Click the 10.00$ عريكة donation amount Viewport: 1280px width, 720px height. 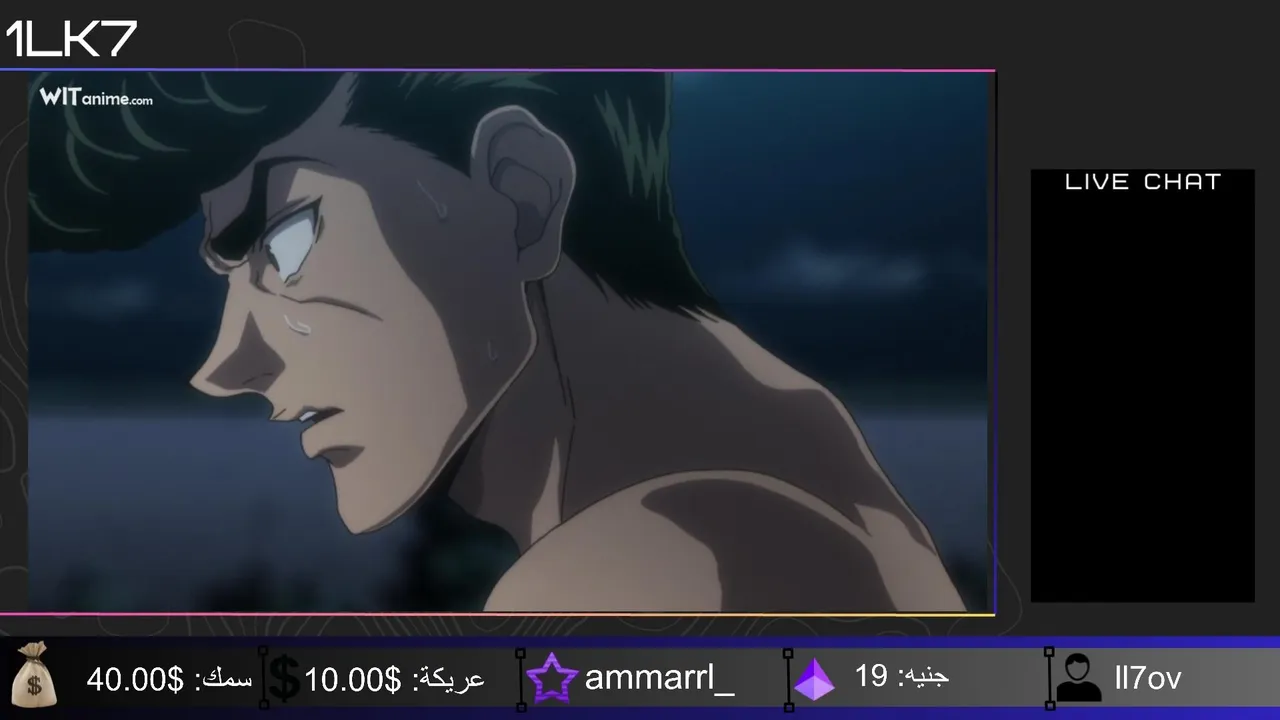[394, 680]
